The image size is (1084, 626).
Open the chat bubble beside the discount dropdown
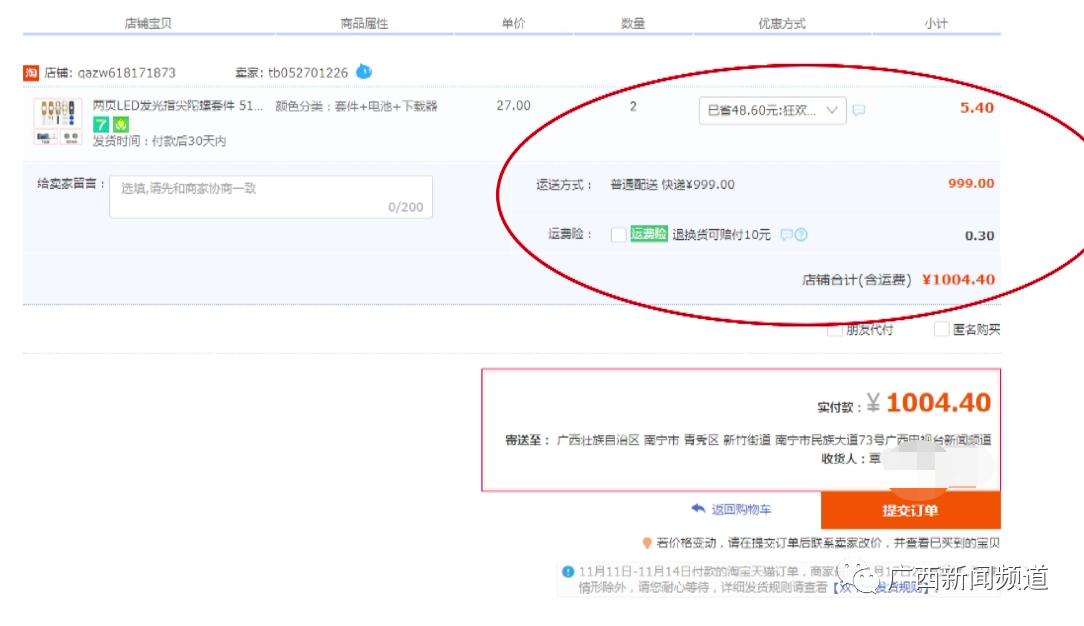(x=858, y=110)
